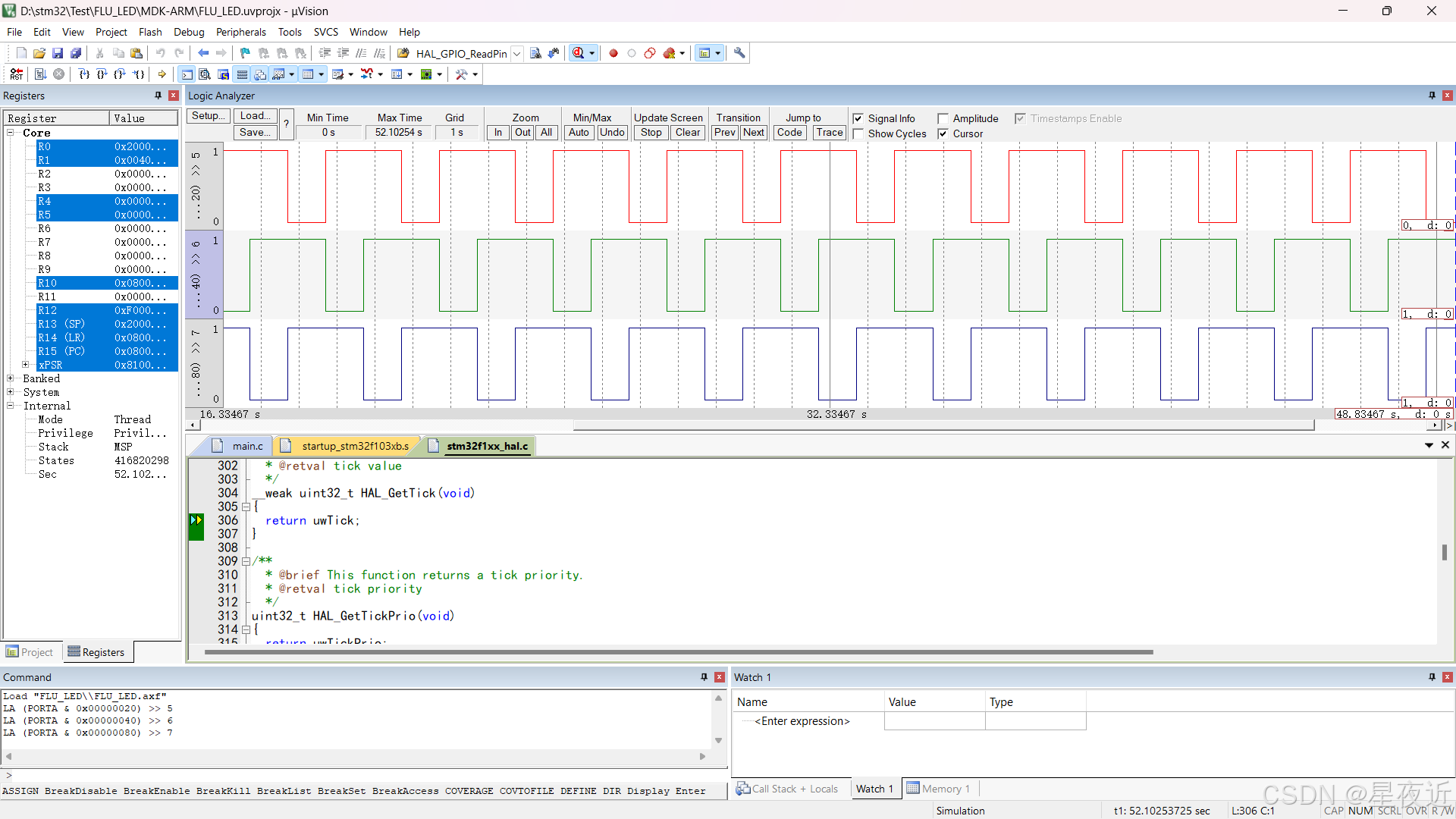This screenshot has height=819, width=1456.
Task: Toggle the Command Window toolbar icon
Action: 187,74
